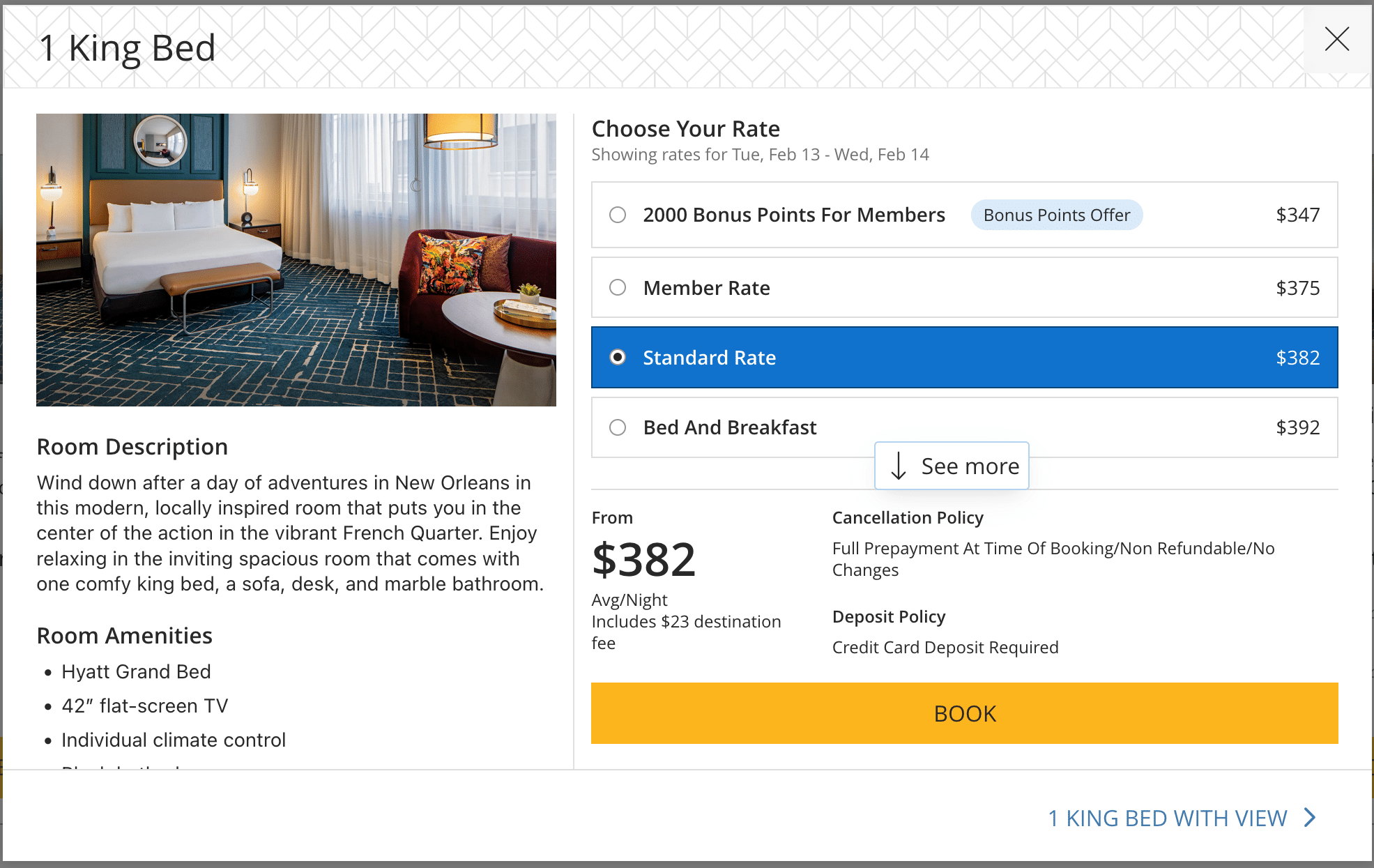Click the Deposit Policy heading
Screen dimensions: 1374x868
pyautogui.click(x=889, y=617)
